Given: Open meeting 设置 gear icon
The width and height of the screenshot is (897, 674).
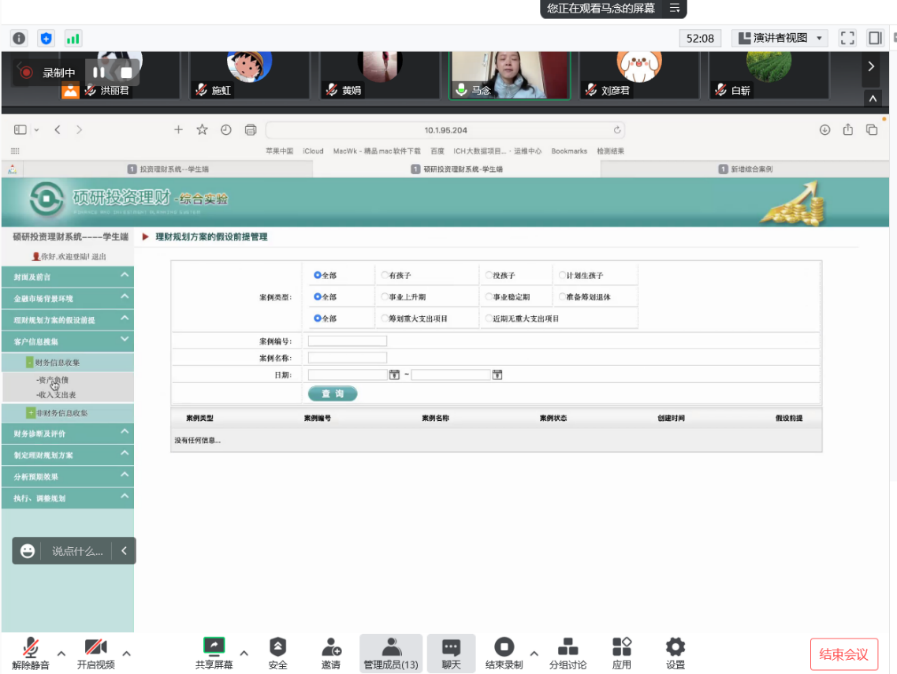Looking at the screenshot, I should pos(676,647).
